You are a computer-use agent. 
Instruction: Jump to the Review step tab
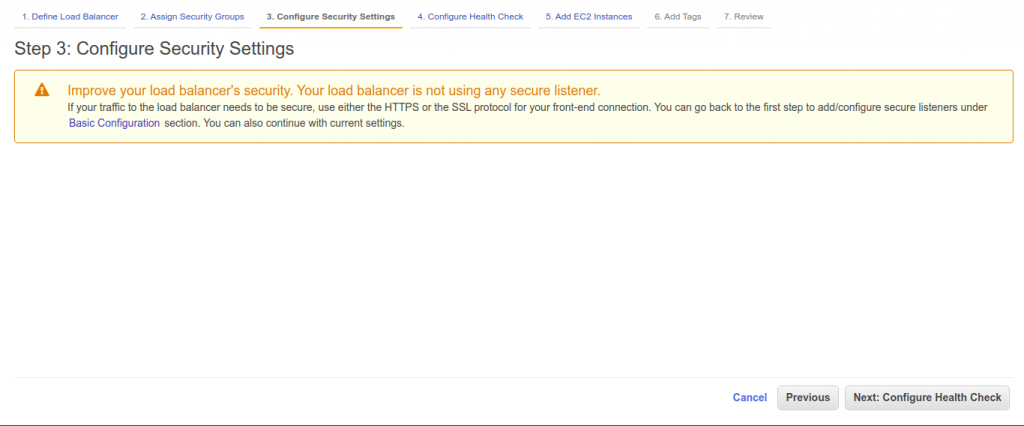[743, 17]
